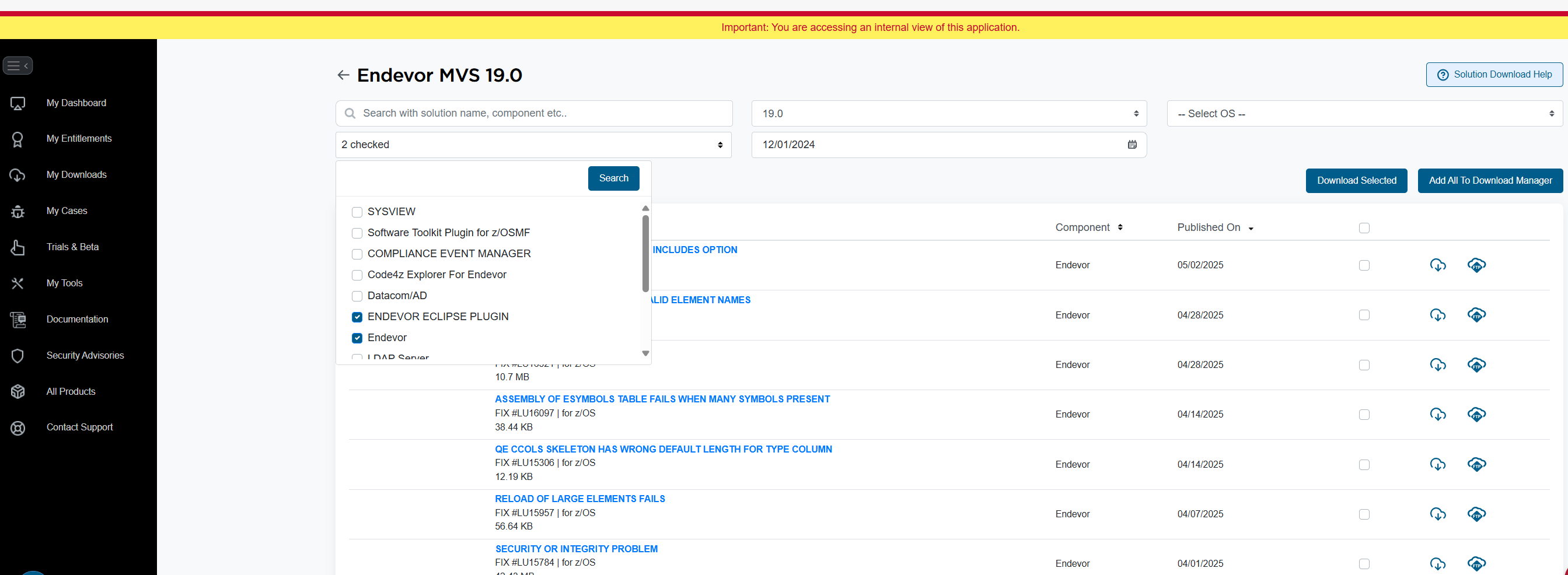
Task: Click the Contact Support lifebuoy icon
Action: point(18,428)
